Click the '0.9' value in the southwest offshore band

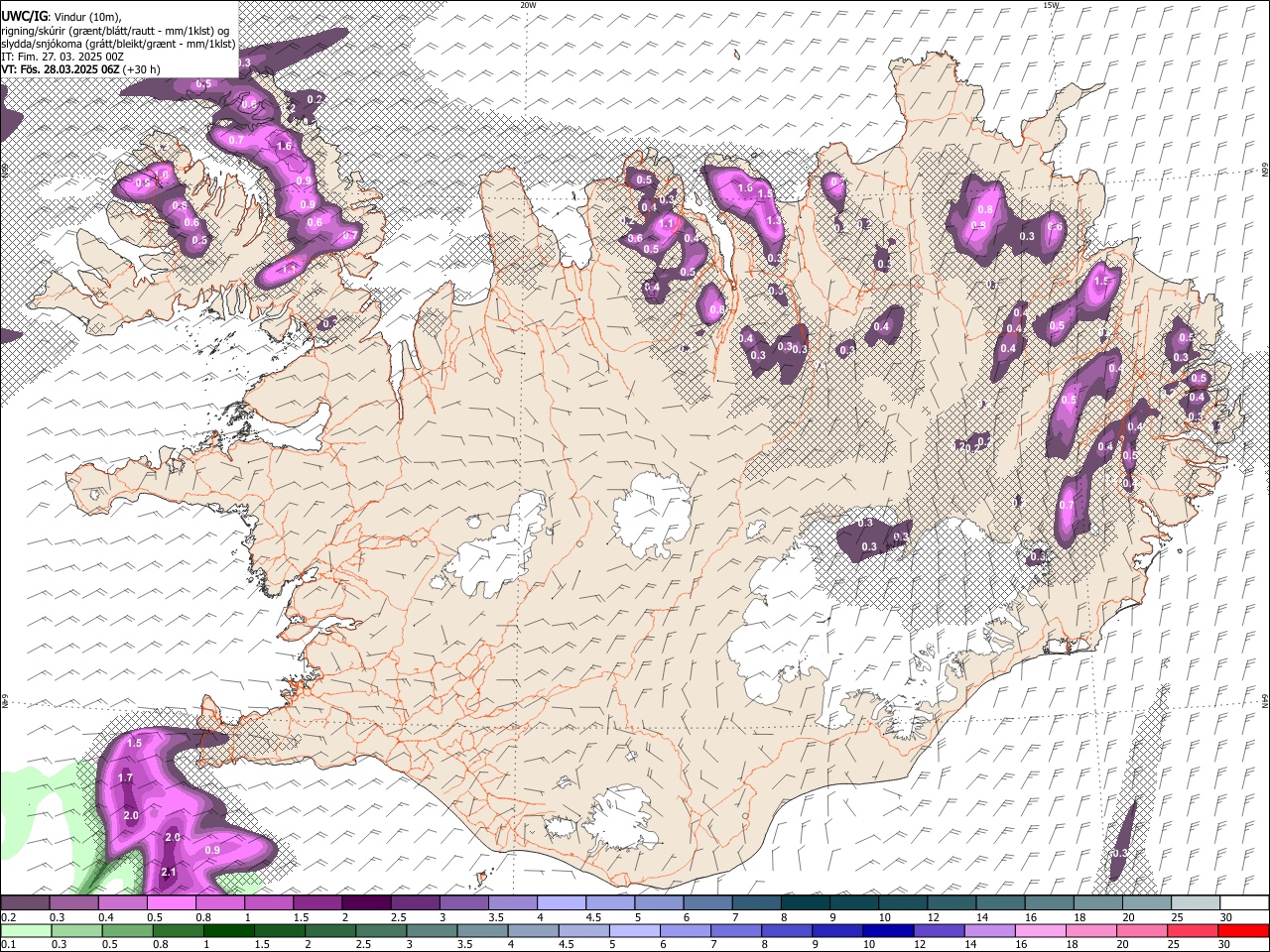[x=212, y=850]
